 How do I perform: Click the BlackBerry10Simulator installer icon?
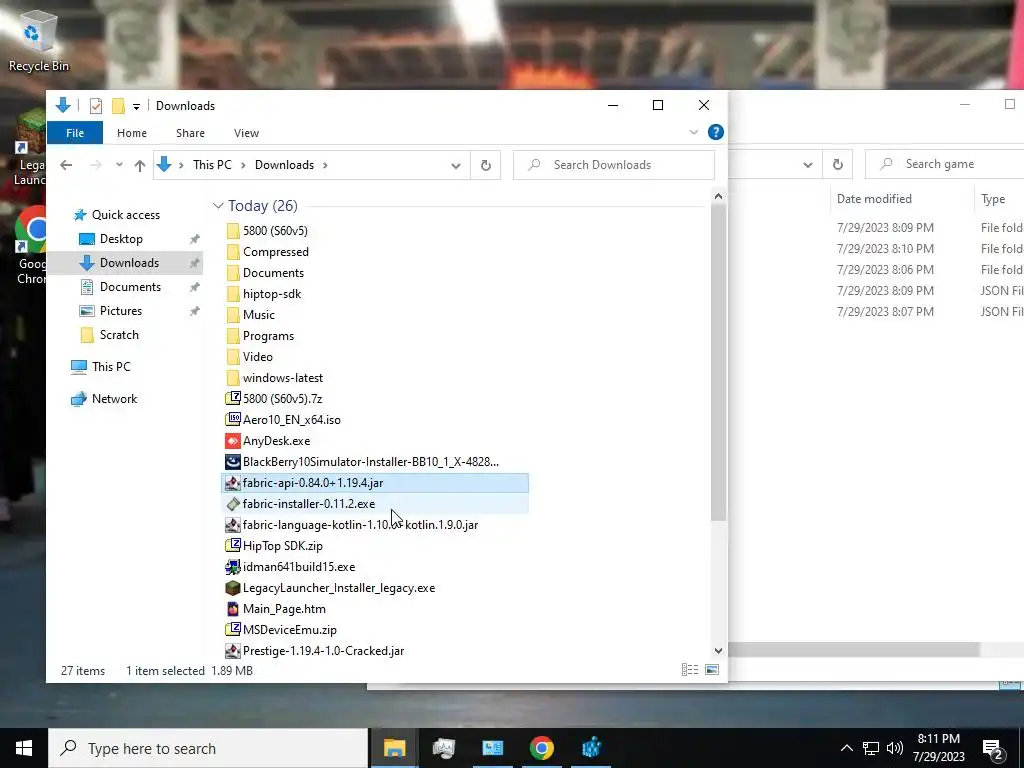(x=232, y=462)
